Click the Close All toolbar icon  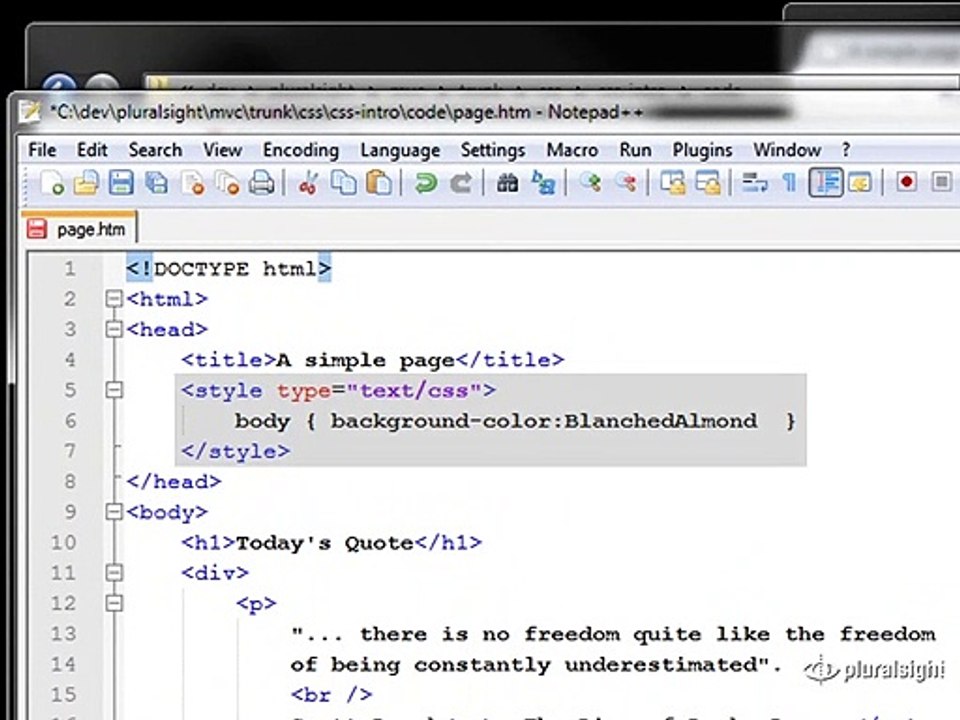(x=228, y=182)
